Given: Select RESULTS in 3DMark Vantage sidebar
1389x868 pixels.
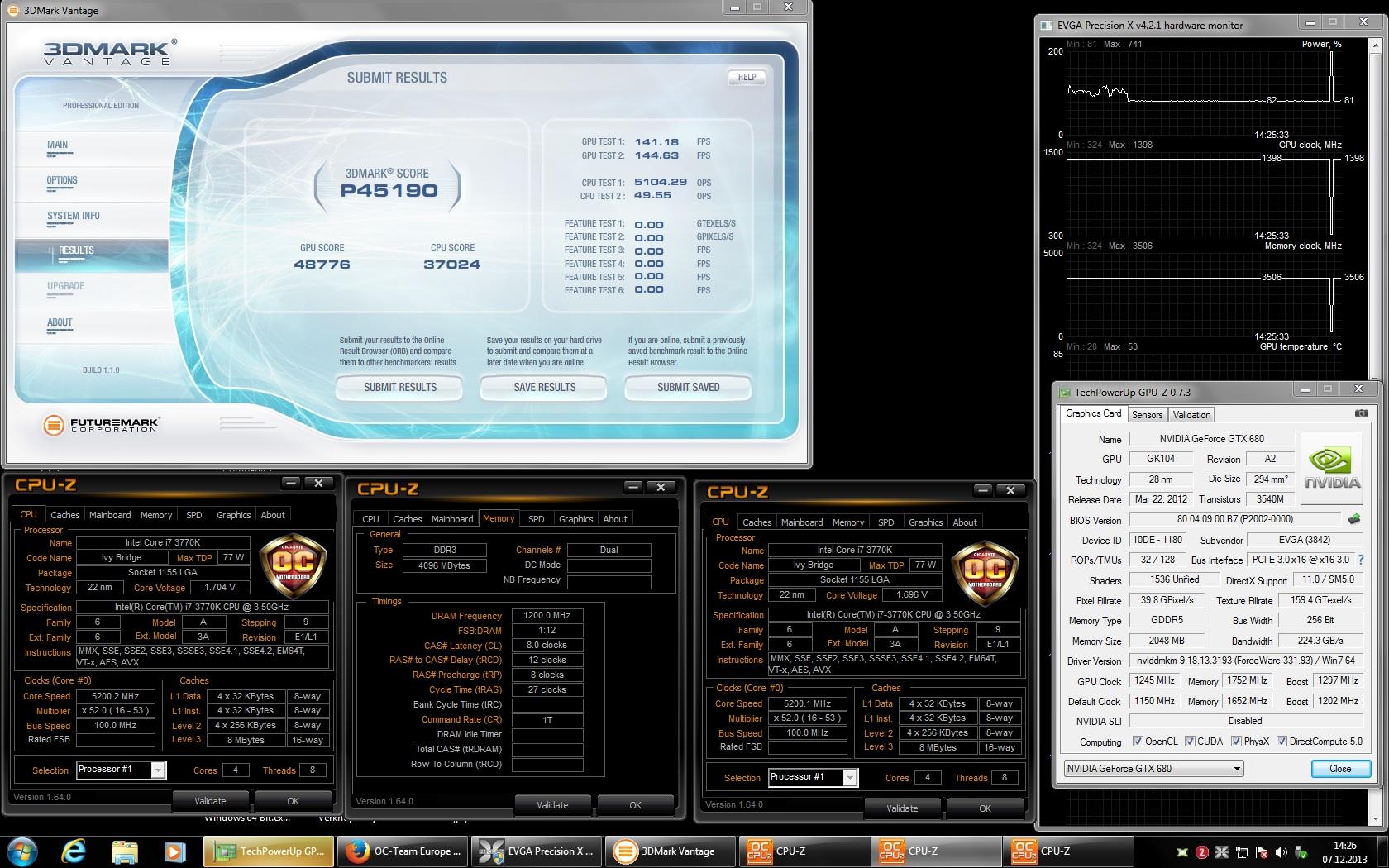Looking at the screenshot, I should pyautogui.click(x=91, y=255).
